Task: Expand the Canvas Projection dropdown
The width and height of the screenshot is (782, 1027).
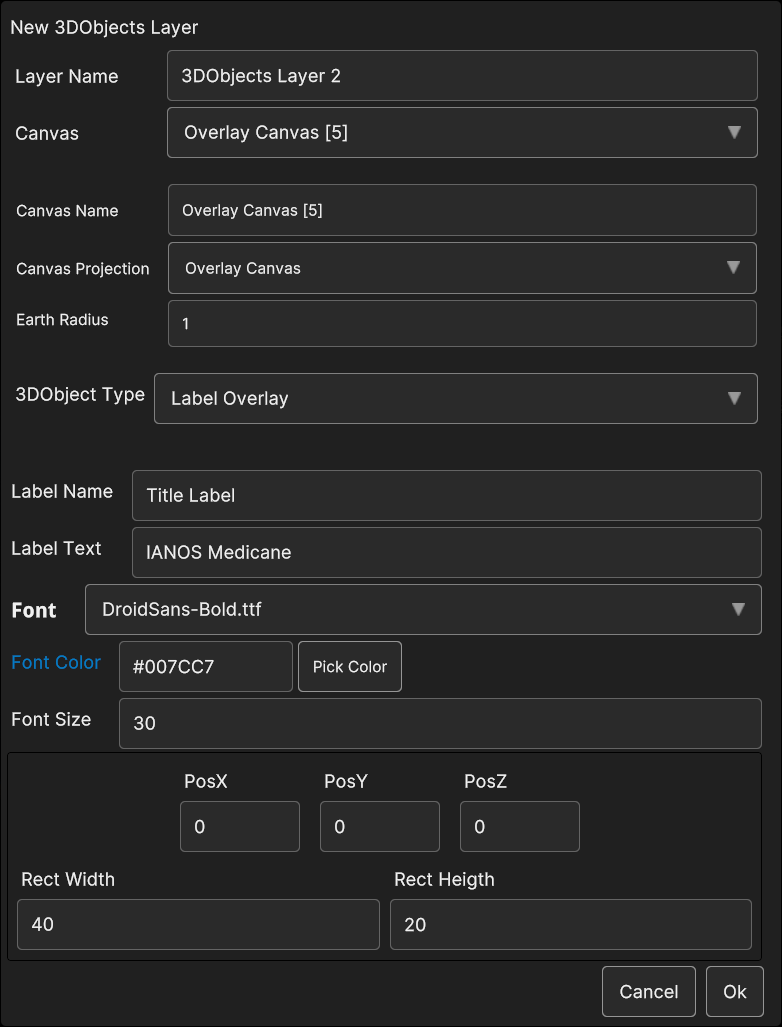Action: pos(462,268)
